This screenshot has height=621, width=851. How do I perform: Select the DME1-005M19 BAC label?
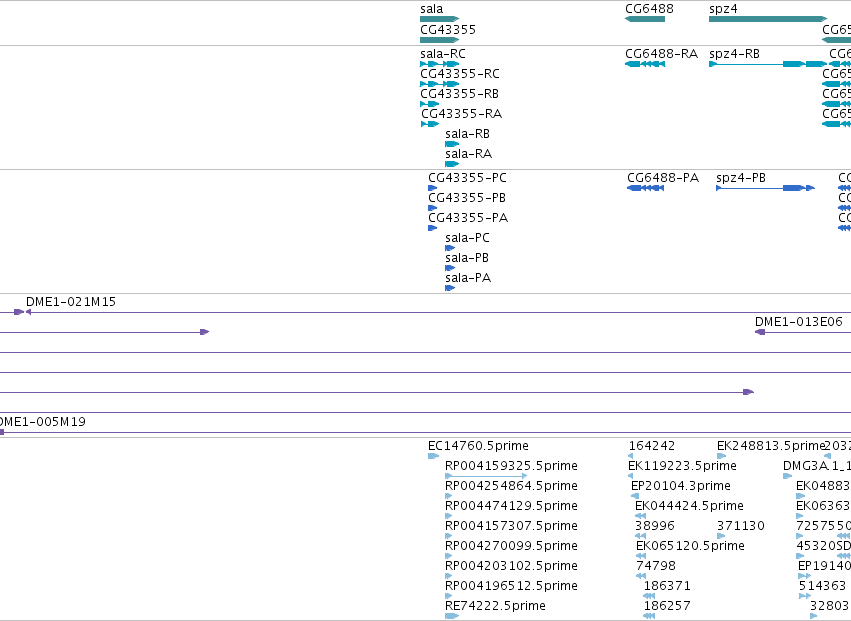[42, 422]
